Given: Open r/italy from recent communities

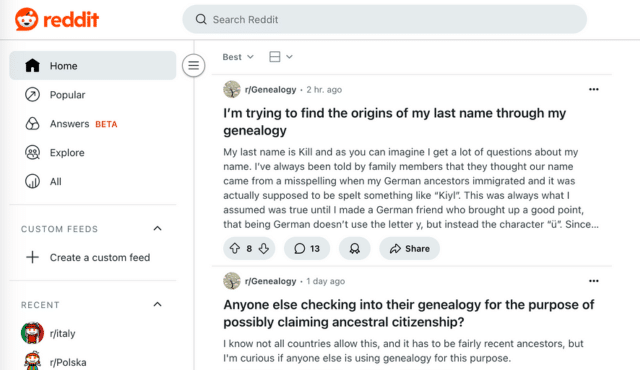Looking at the screenshot, I should click(x=93, y=333).
